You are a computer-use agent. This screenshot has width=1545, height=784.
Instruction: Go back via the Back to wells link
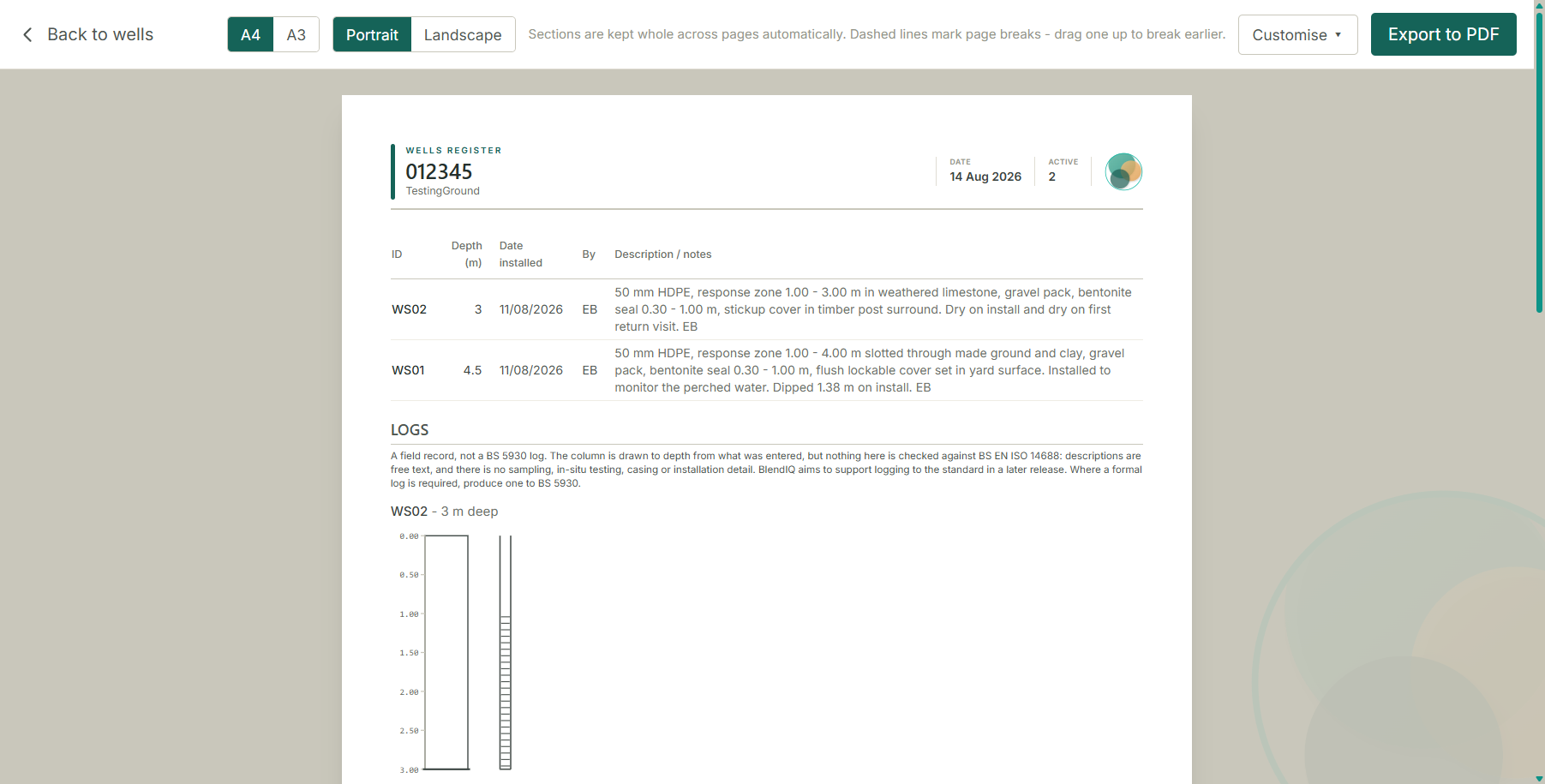point(87,34)
